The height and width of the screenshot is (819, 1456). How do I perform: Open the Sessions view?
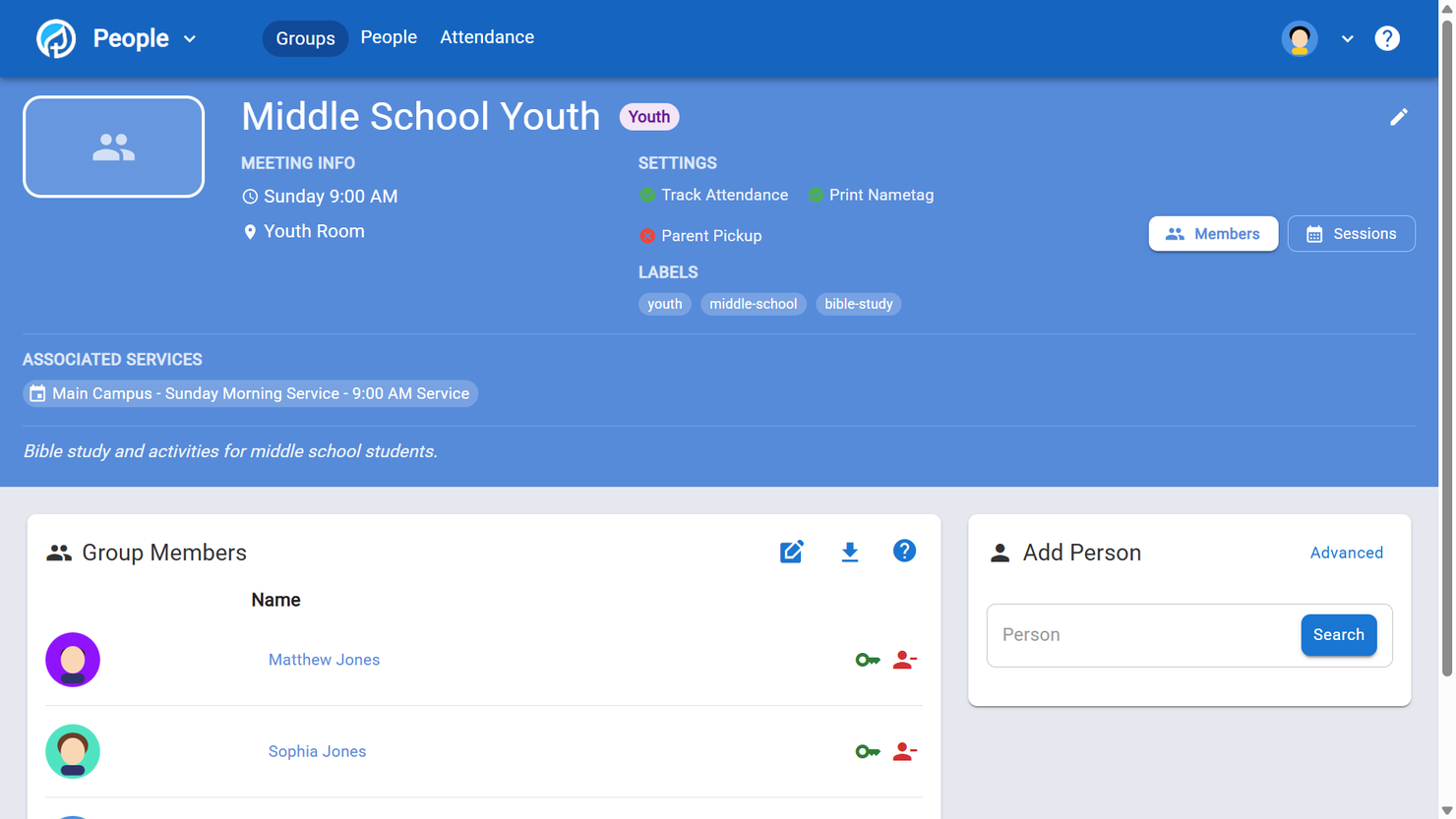point(1352,234)
